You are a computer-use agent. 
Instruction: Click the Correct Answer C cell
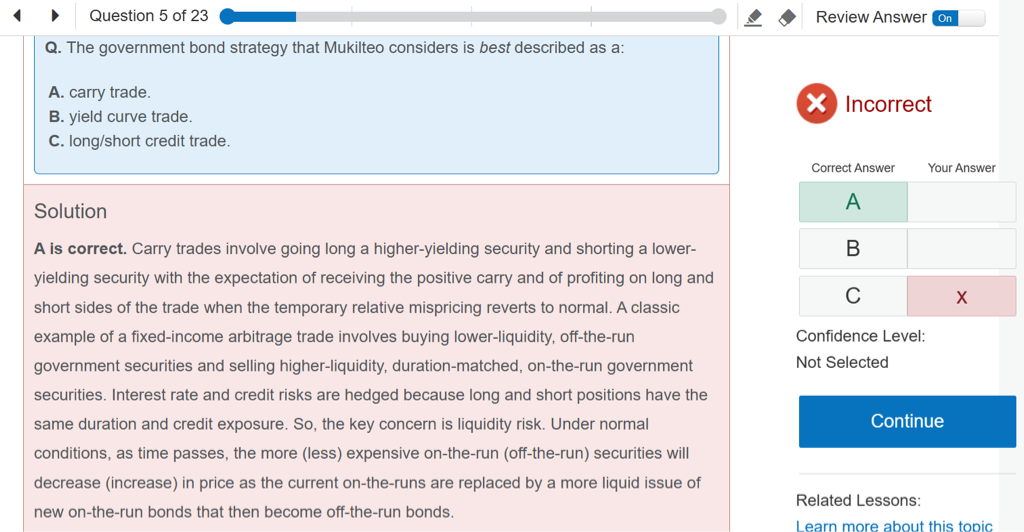(x=853, y=296)
